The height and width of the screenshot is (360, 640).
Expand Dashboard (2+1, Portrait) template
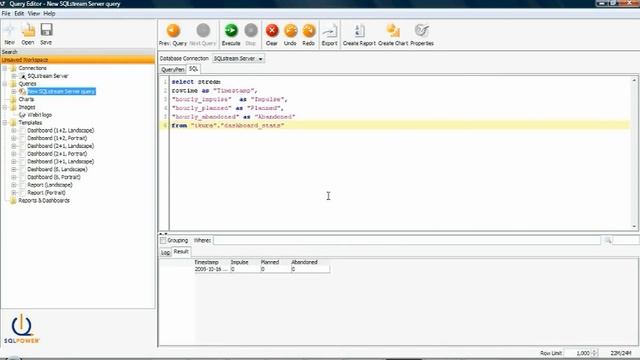point(13,154)
